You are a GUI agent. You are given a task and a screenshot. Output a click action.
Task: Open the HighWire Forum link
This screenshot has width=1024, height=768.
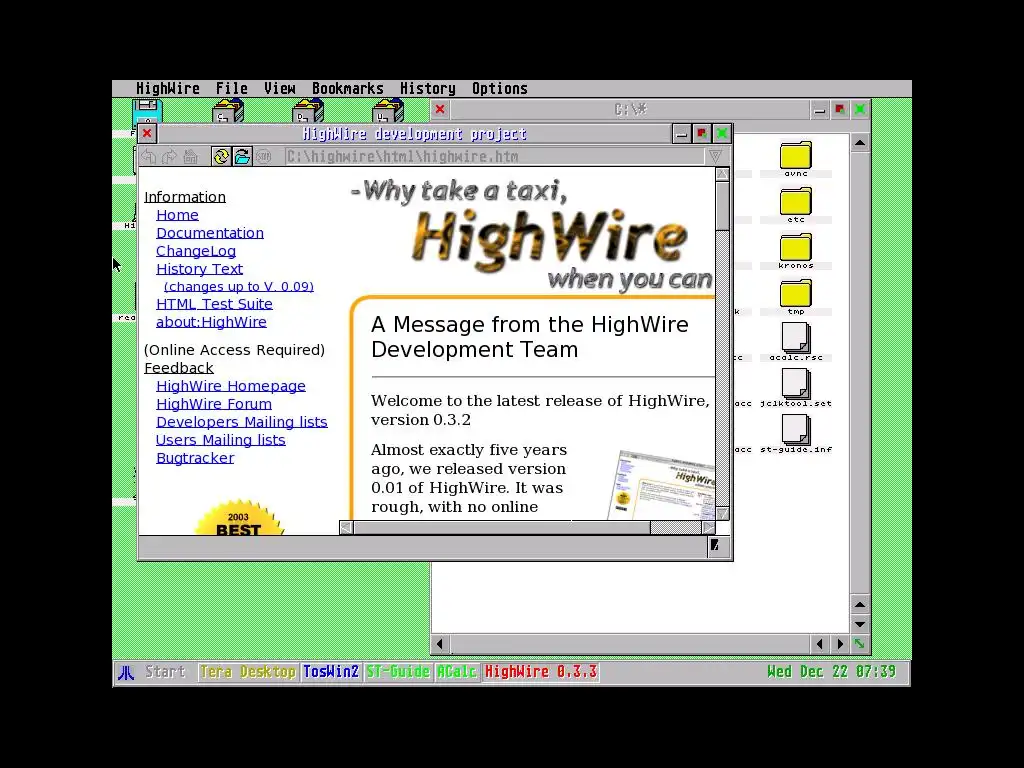pos(214,404)
